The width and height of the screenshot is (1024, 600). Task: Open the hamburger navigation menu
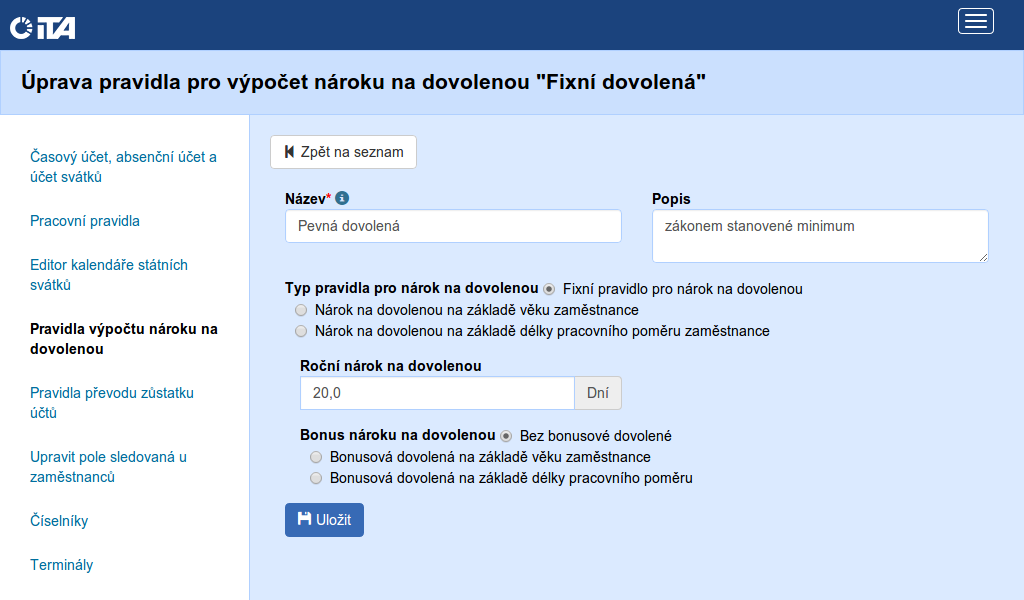click(x=975, y=21)
